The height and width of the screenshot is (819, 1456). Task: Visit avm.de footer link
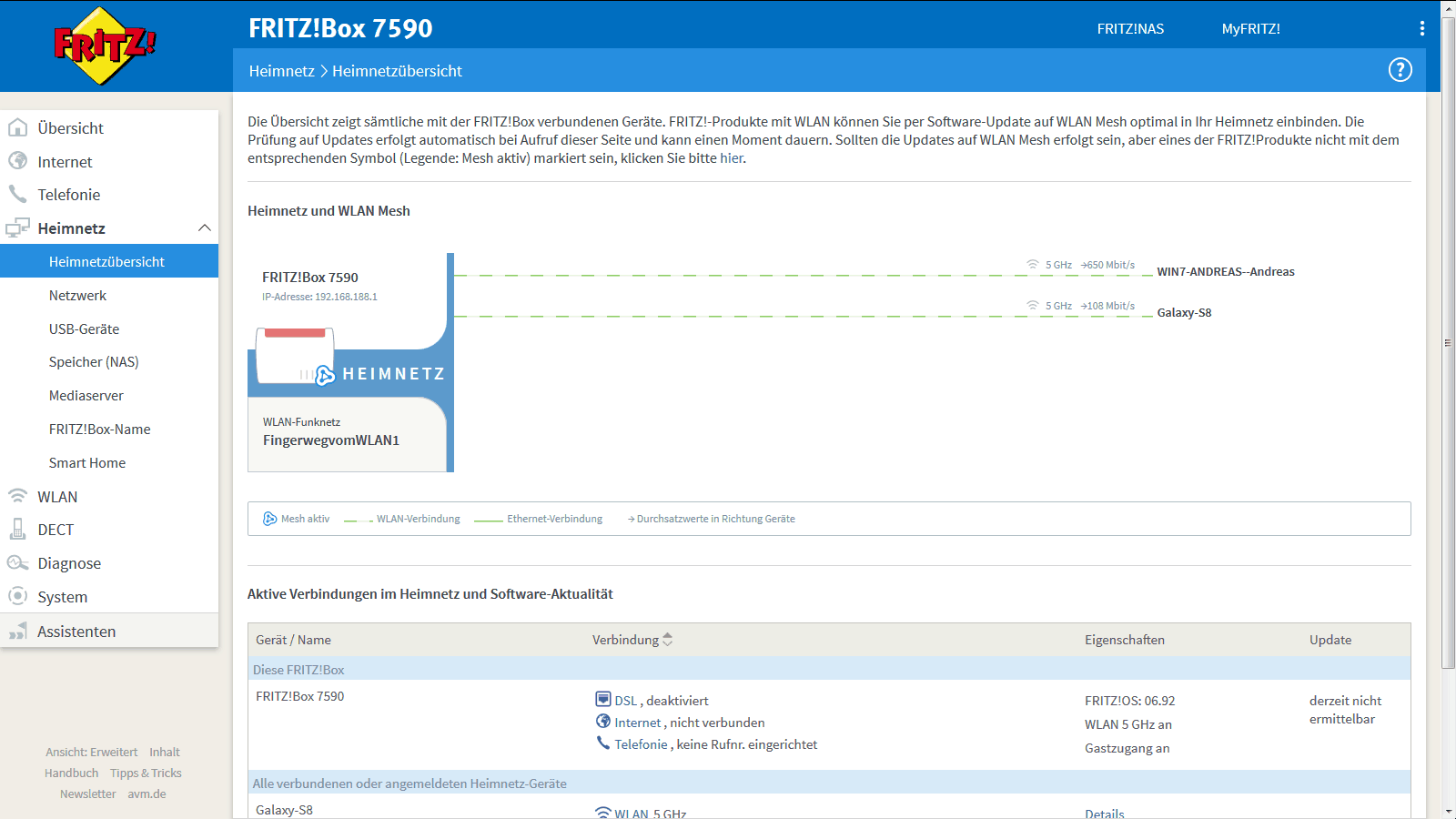pos(147,794)
